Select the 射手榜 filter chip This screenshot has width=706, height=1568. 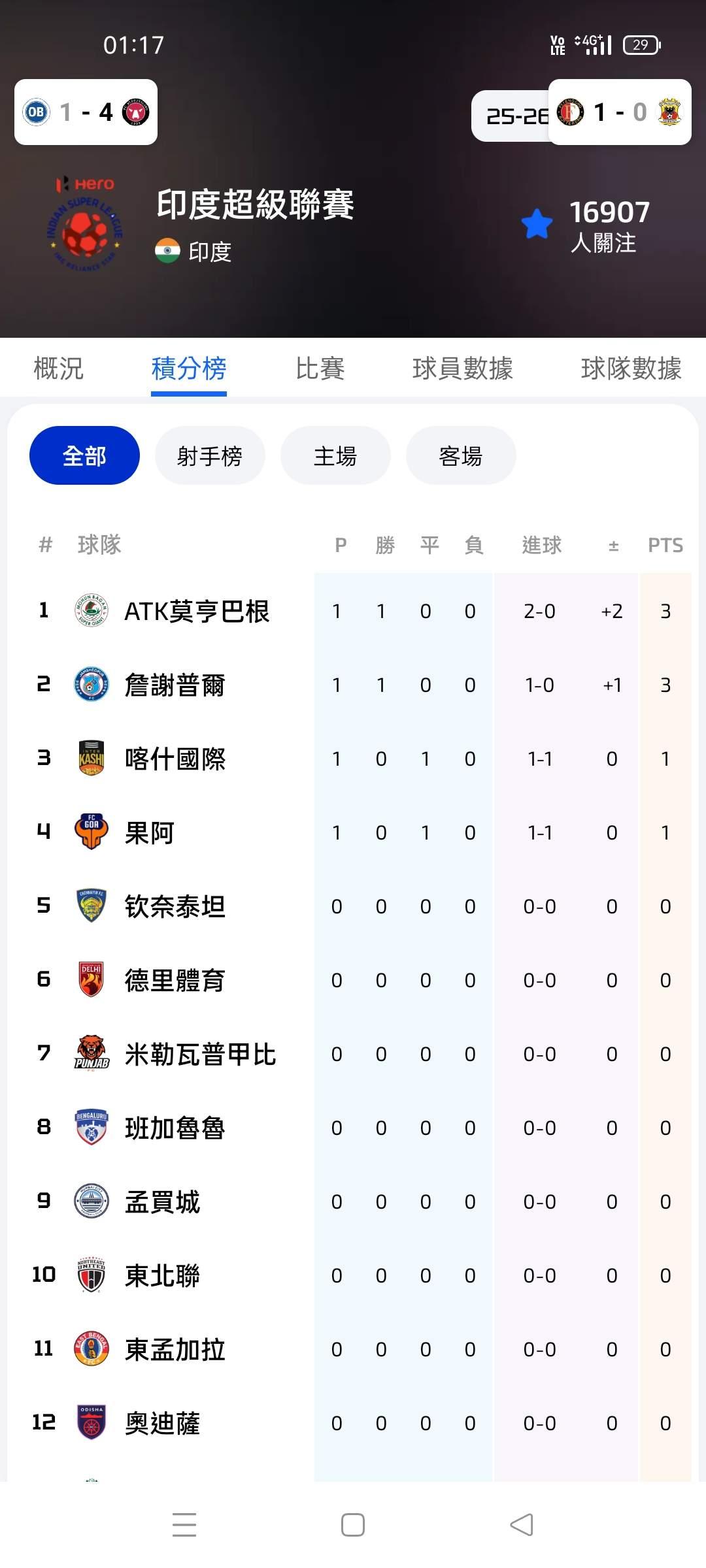[210, 455]
